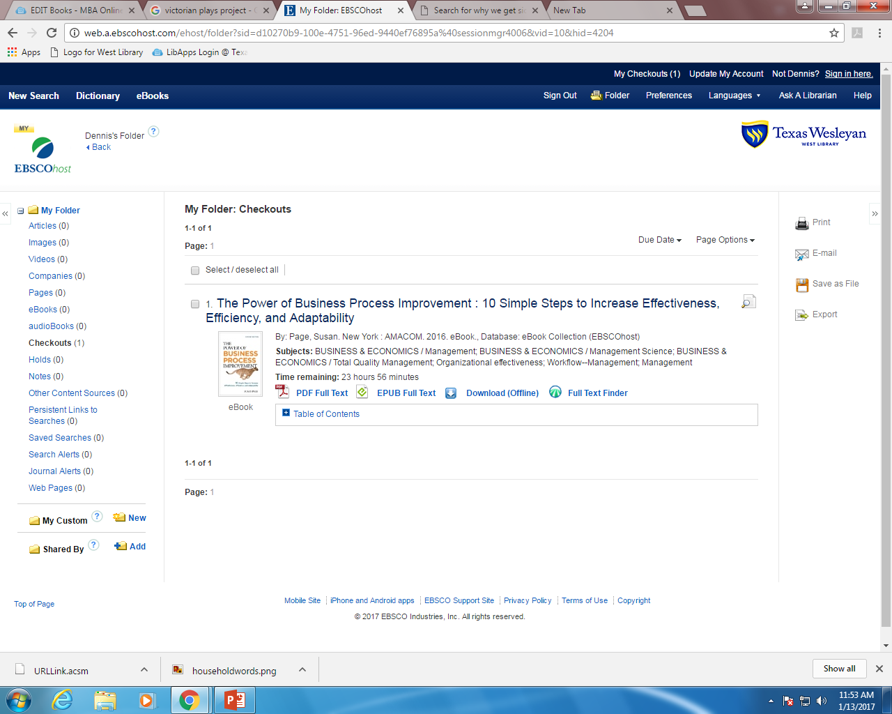Screen dimensions: 892x714
Task: Click the Texas Wesleyan library logo
Action: tap(803, 135)
